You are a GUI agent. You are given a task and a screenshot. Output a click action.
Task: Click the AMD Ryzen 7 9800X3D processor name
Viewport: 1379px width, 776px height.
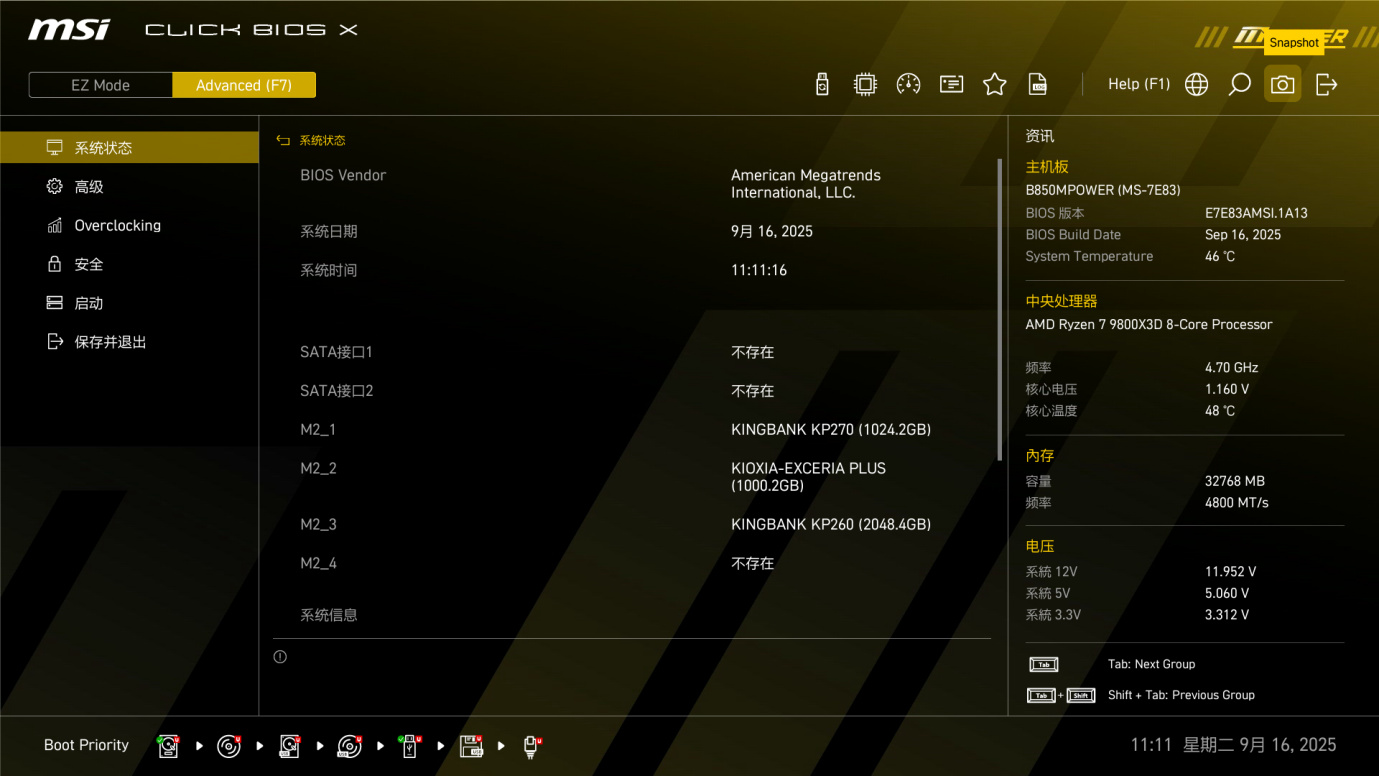tap(1149, 325)
